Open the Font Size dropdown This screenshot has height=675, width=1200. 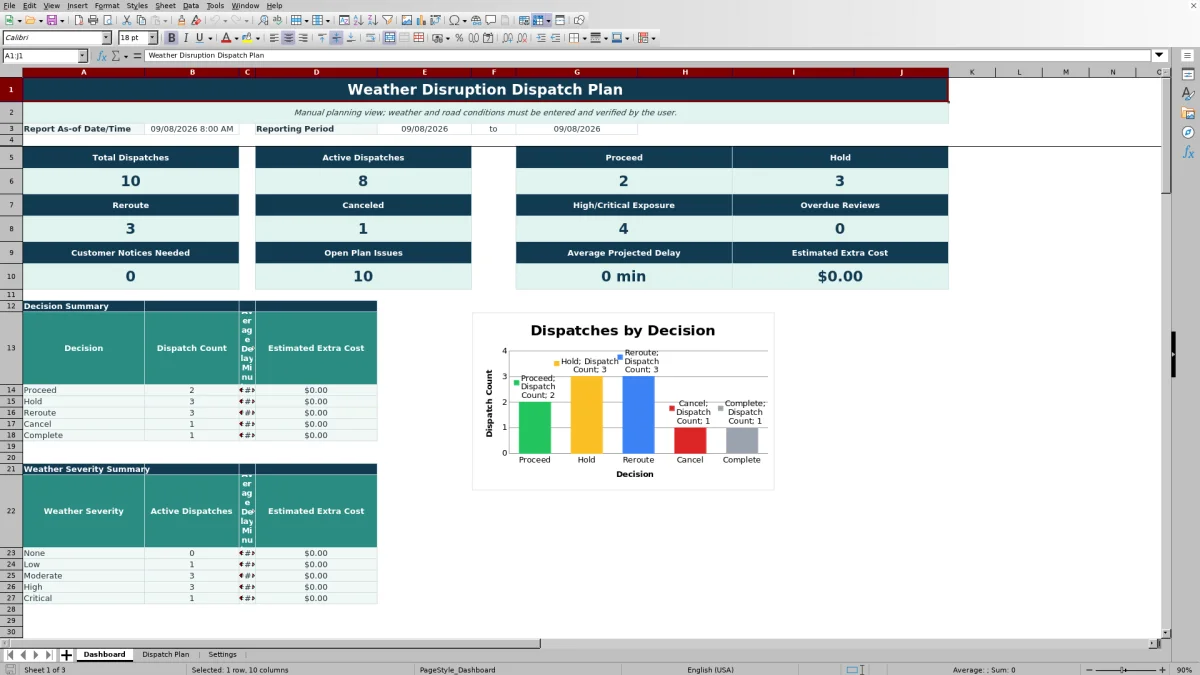[x=153, y=38]
